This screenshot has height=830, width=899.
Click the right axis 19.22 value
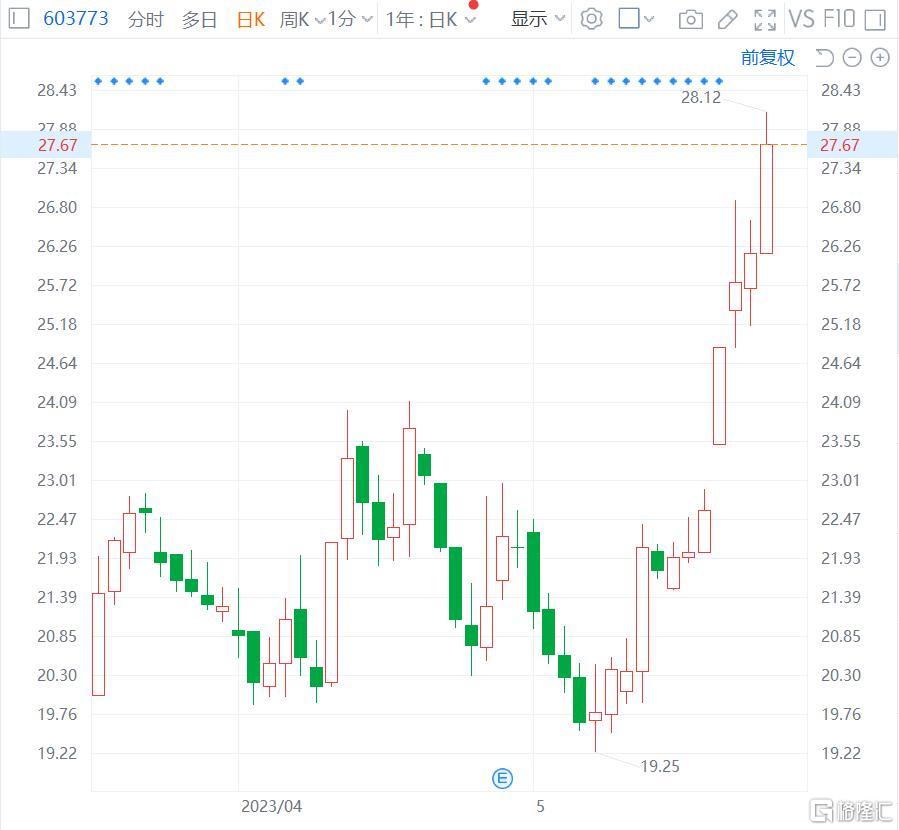(x=841, y=753)
